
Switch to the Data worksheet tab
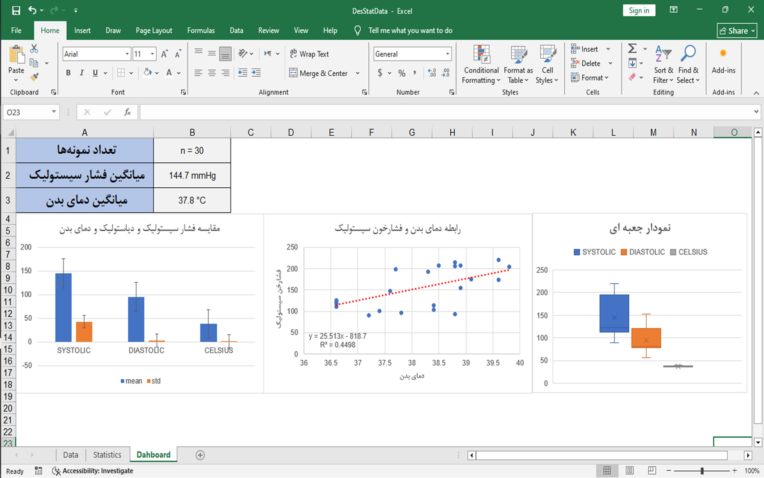tap(70, 455)
